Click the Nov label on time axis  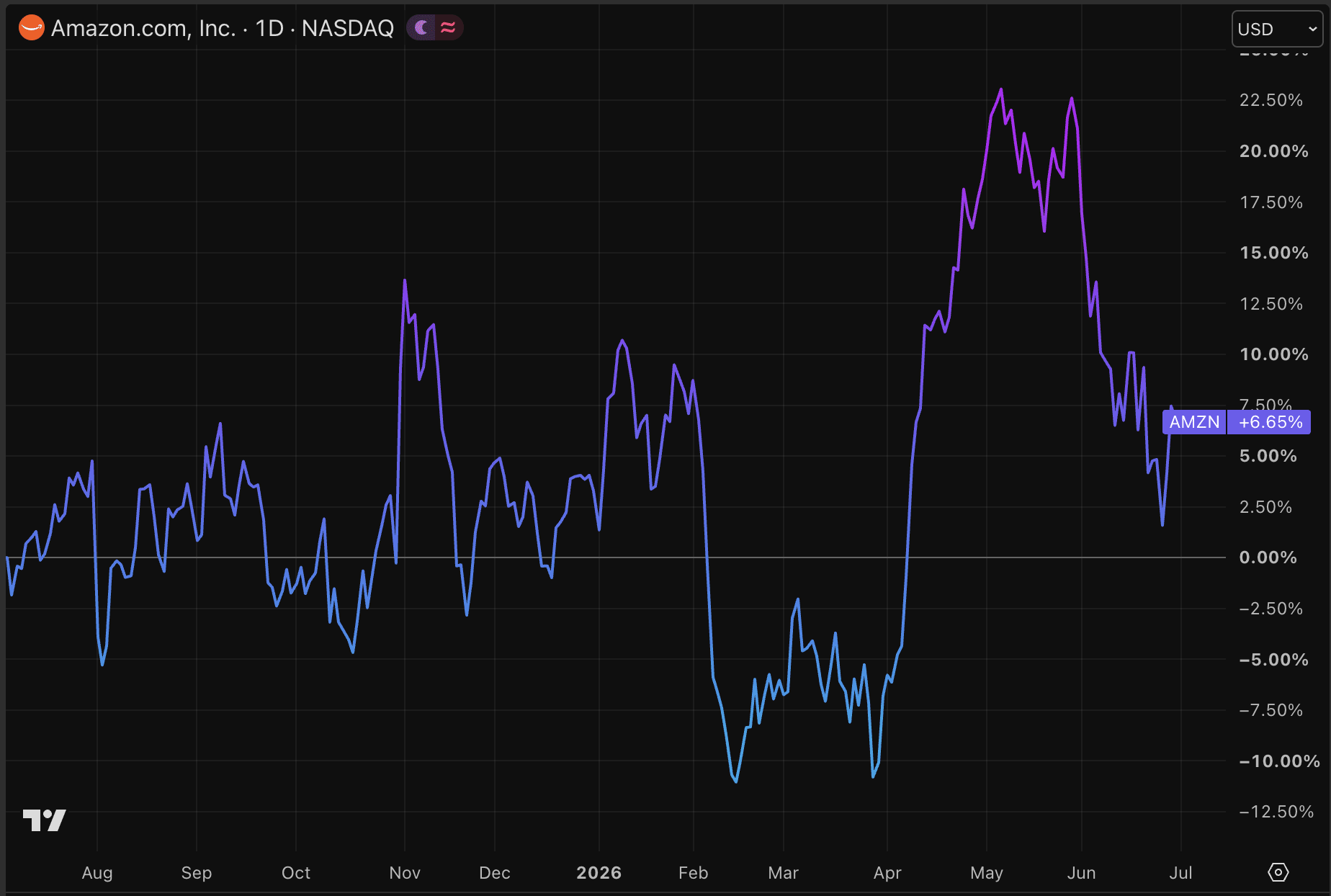[x=405, y=873]
